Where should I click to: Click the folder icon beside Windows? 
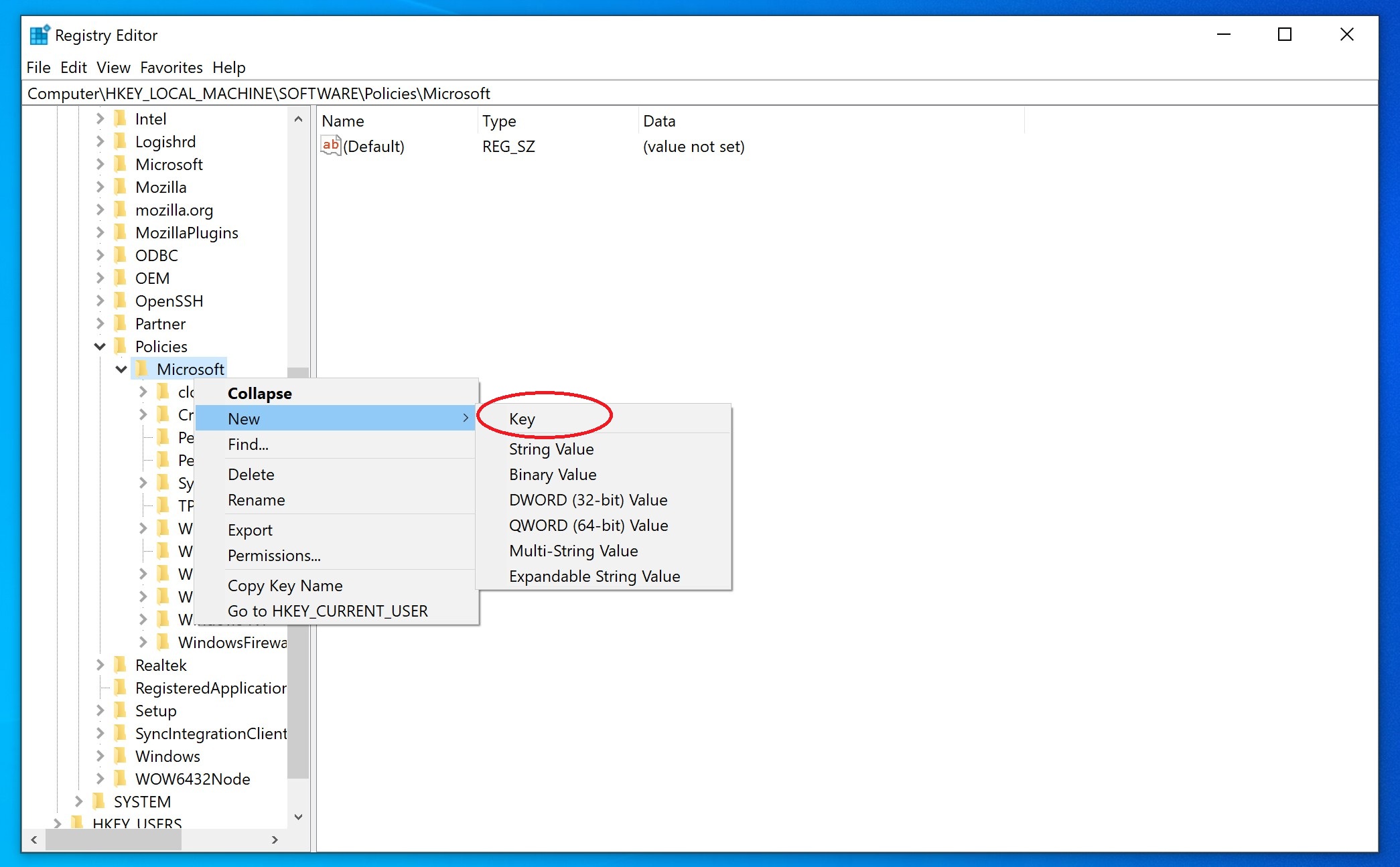click(121, 756)
